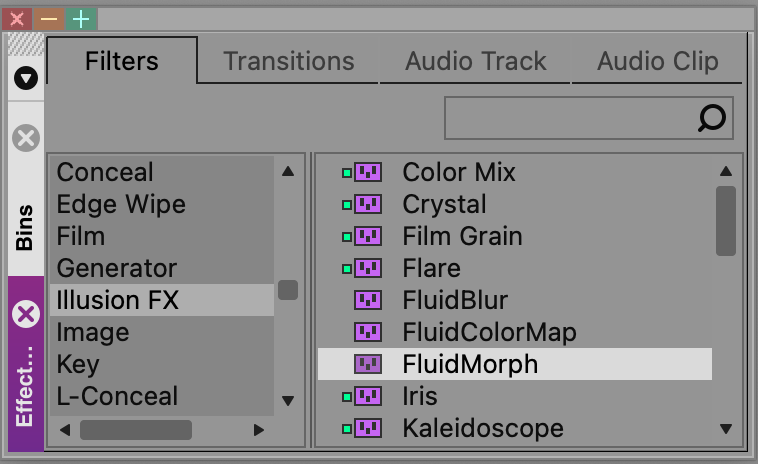
Task: Click inside the effects search field
Action: (570, 118)
